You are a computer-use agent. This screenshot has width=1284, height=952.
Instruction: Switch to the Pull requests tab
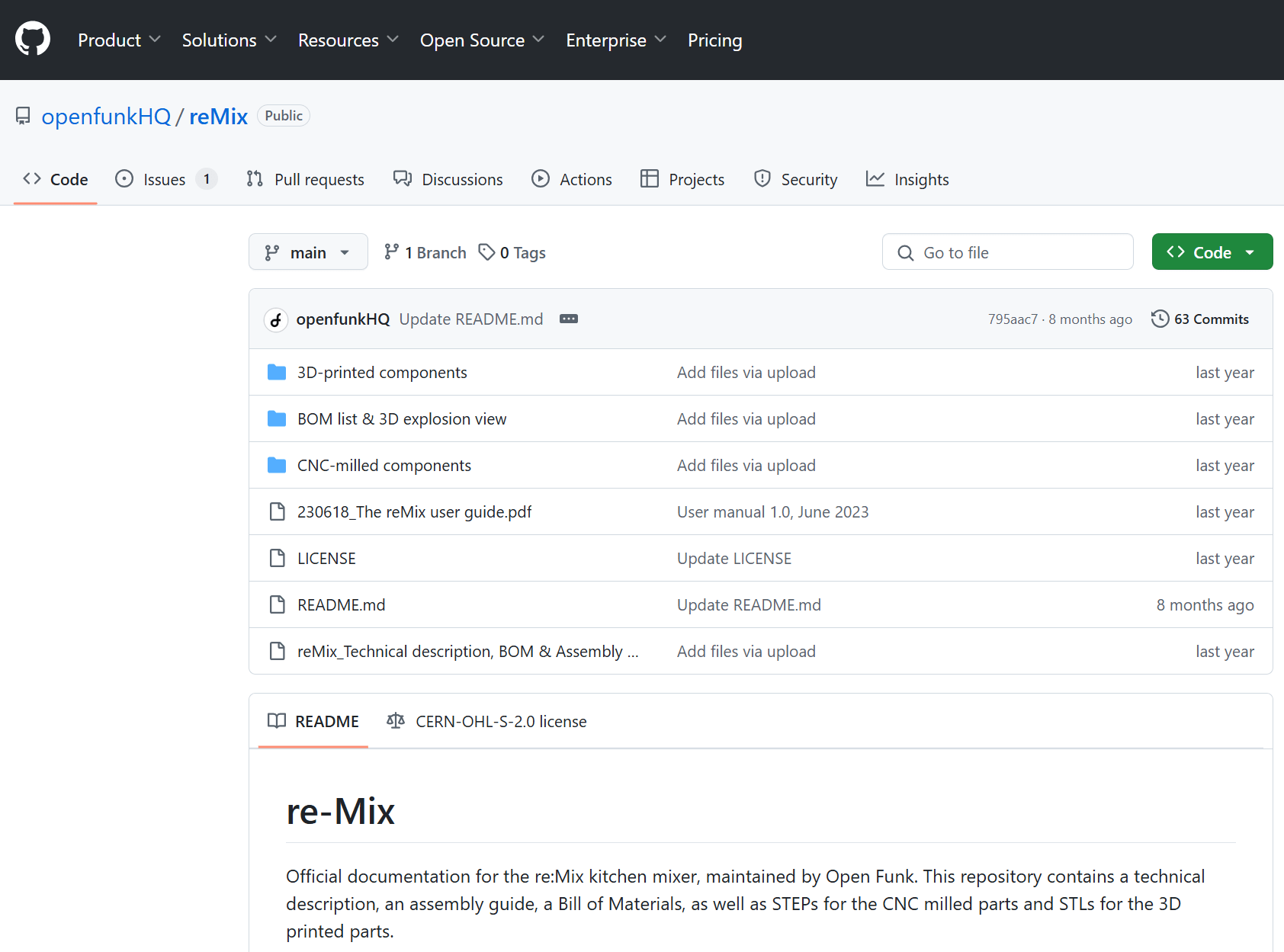305,179
